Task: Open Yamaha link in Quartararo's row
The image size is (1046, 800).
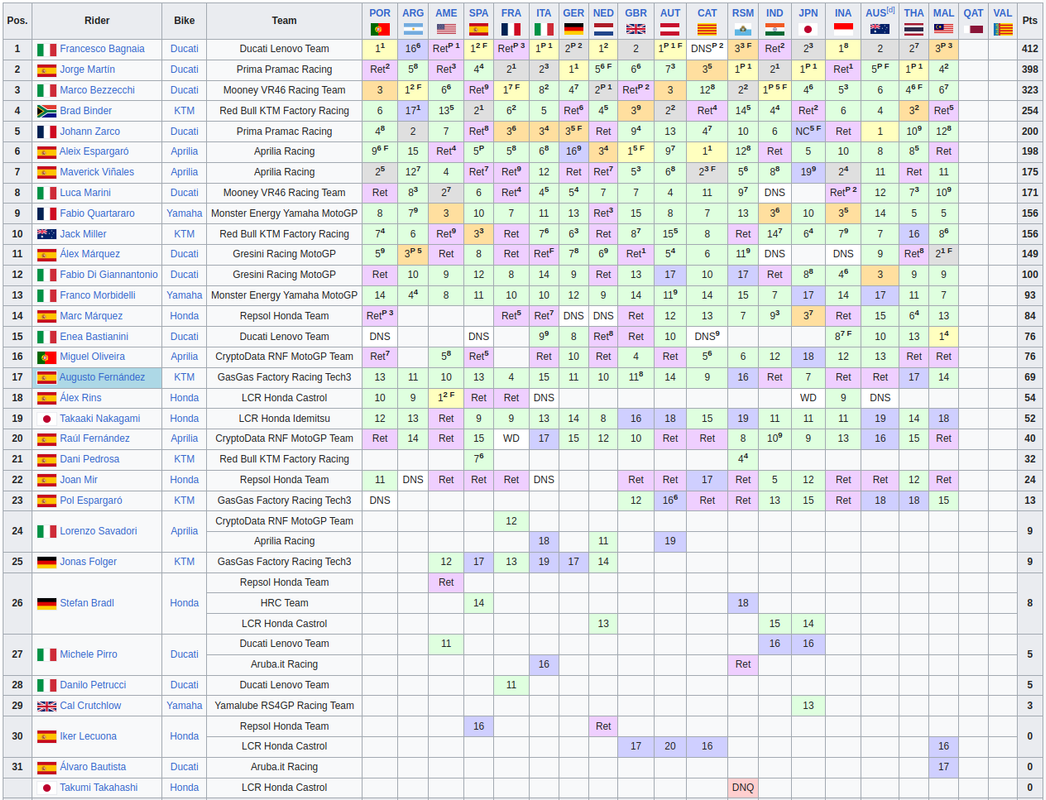Action: click(x=184, y=214)
